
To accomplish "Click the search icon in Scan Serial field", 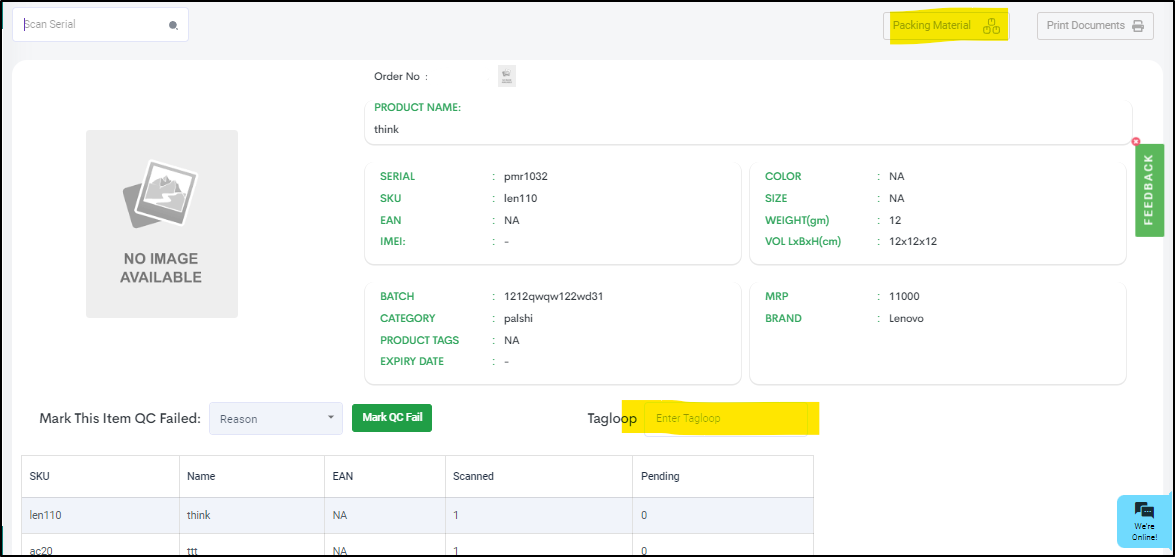I will click(x=173, y=25).
